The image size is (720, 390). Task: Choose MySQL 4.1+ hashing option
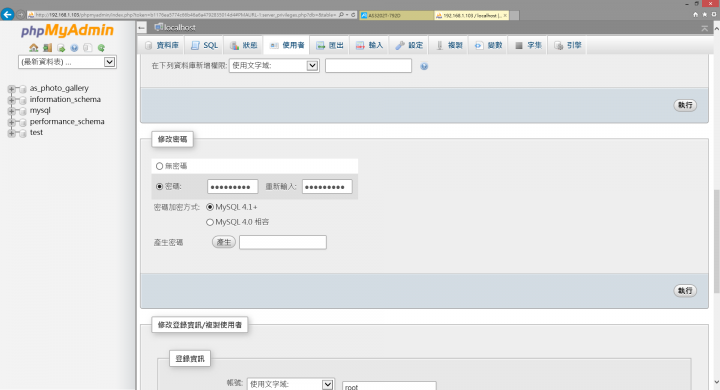[x=210, y=207]
